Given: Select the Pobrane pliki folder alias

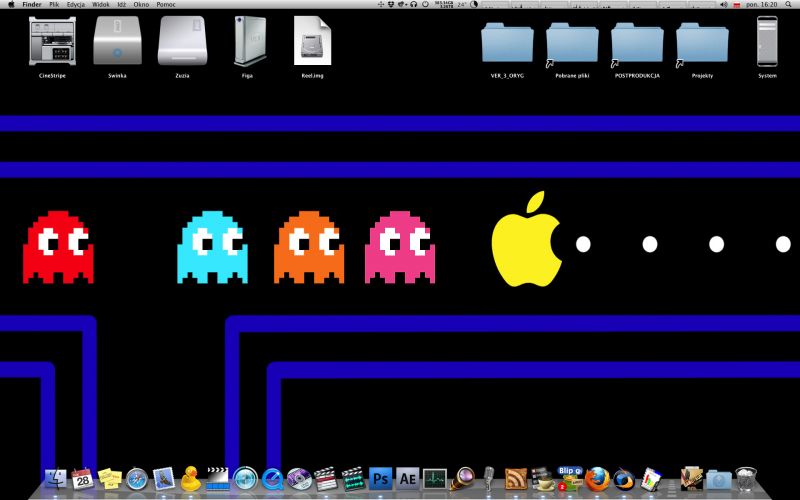Looking at the screenshot, I should [x=572, y=43].
